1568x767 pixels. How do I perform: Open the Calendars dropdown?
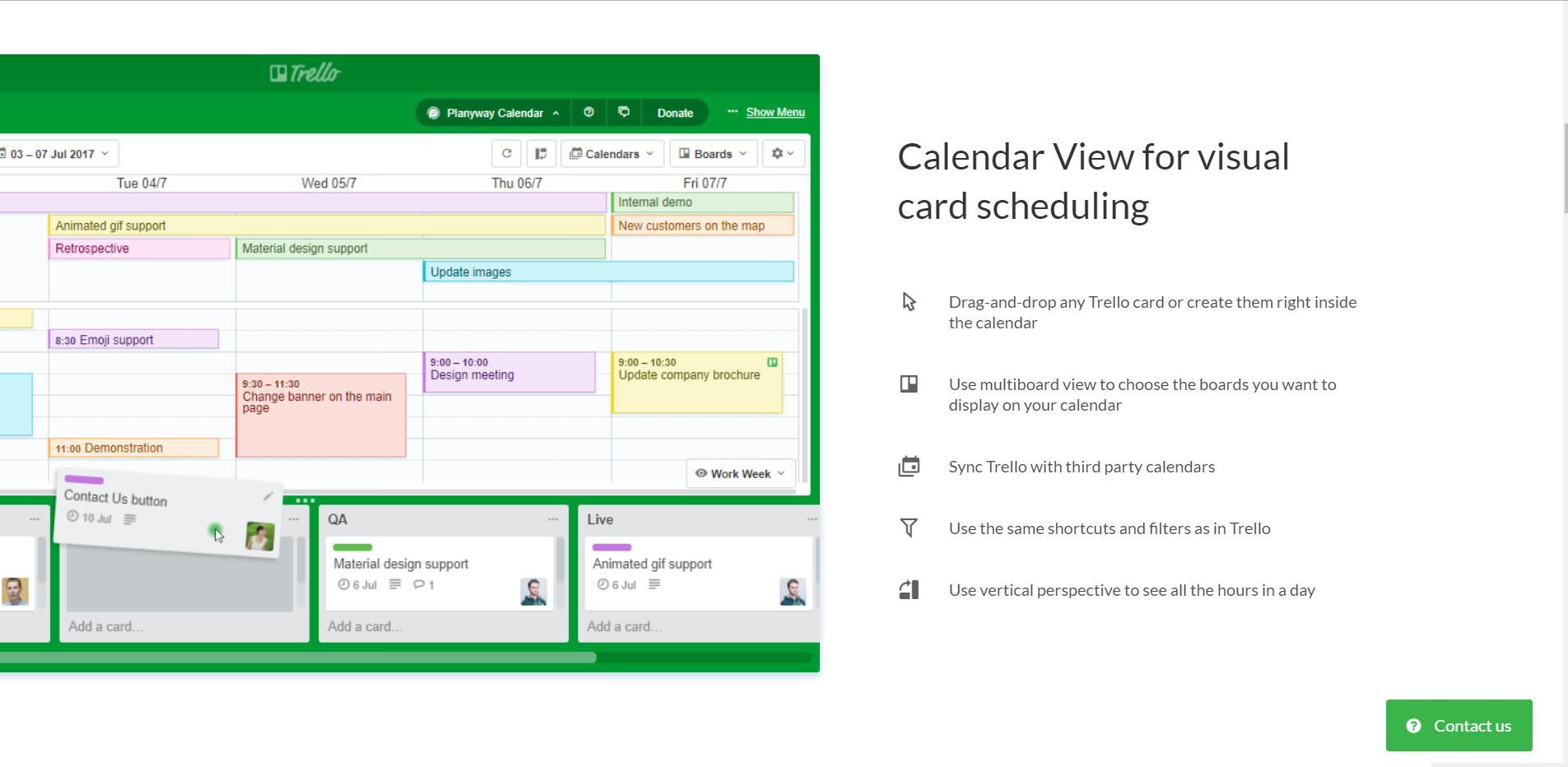tap(612, 154)
